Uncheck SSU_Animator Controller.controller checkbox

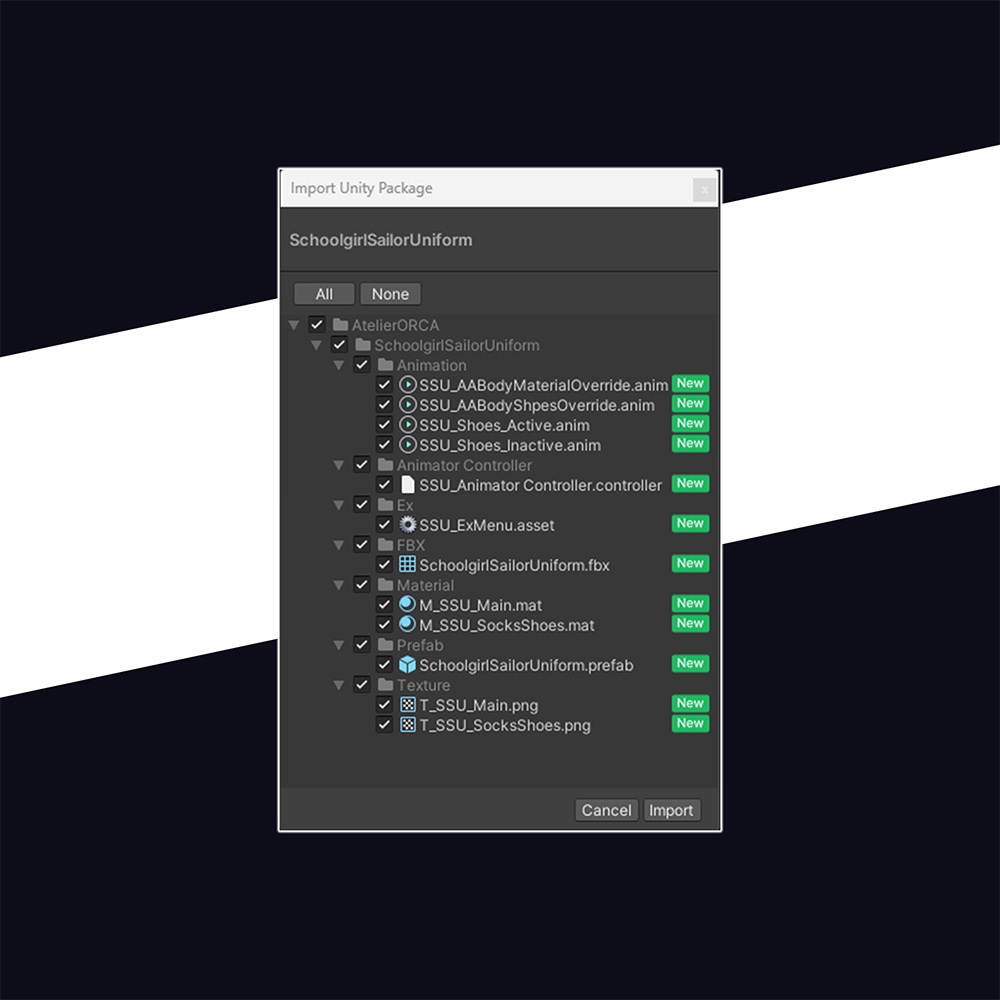(x=384, y=484)
